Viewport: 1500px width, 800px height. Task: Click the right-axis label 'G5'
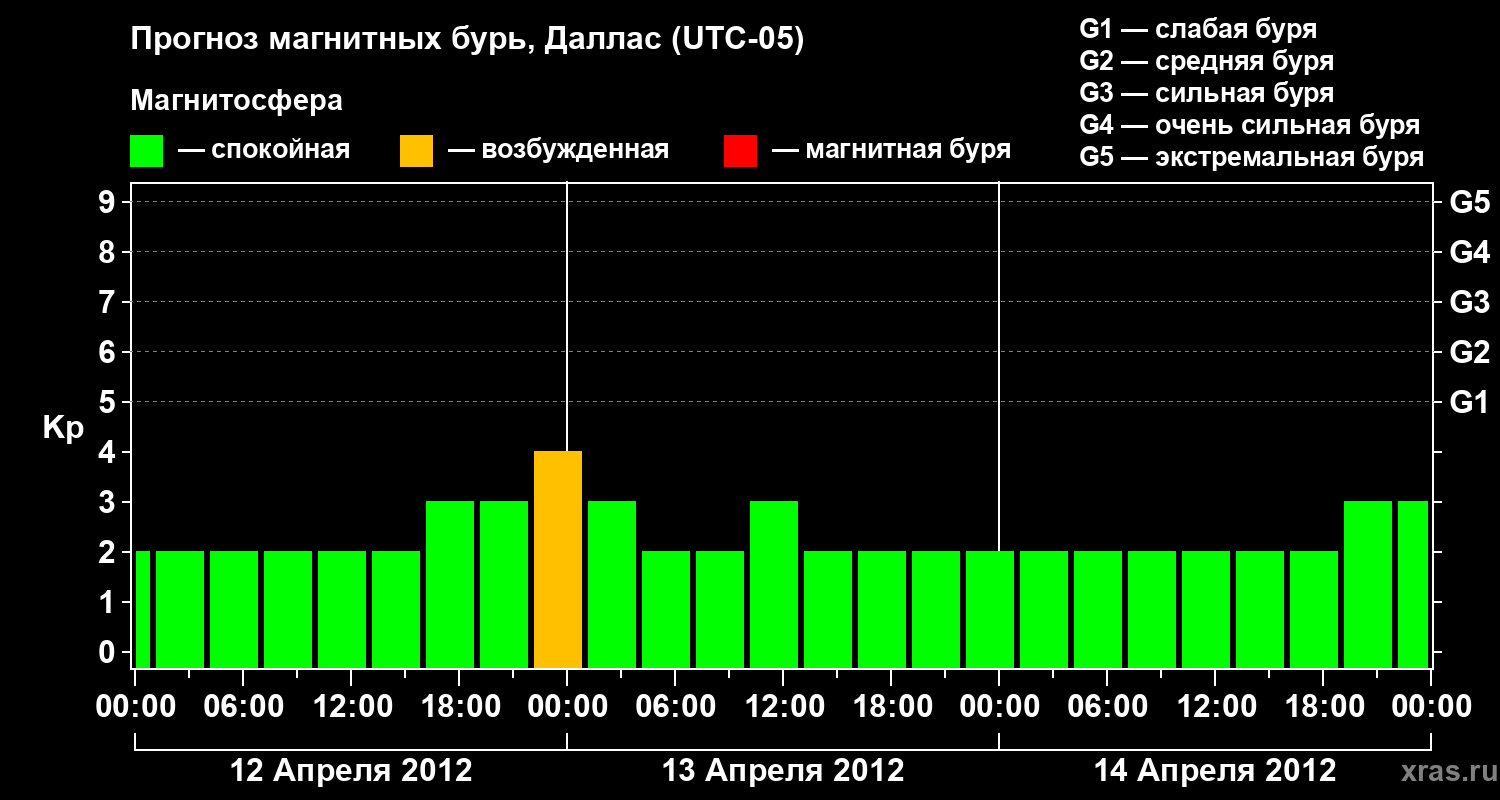pyautogui.click(x=1470, y=202)
